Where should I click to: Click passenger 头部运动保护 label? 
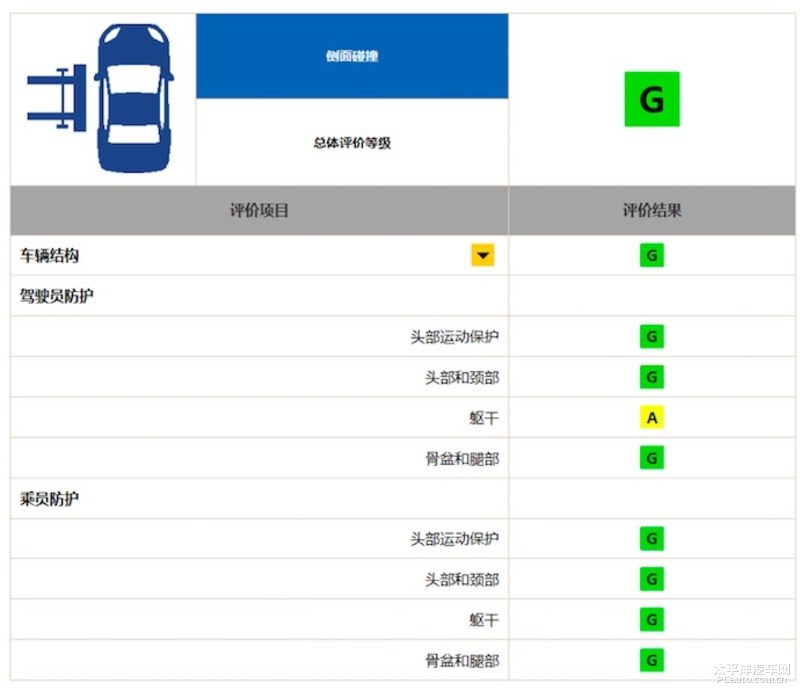tap(454, 539)
